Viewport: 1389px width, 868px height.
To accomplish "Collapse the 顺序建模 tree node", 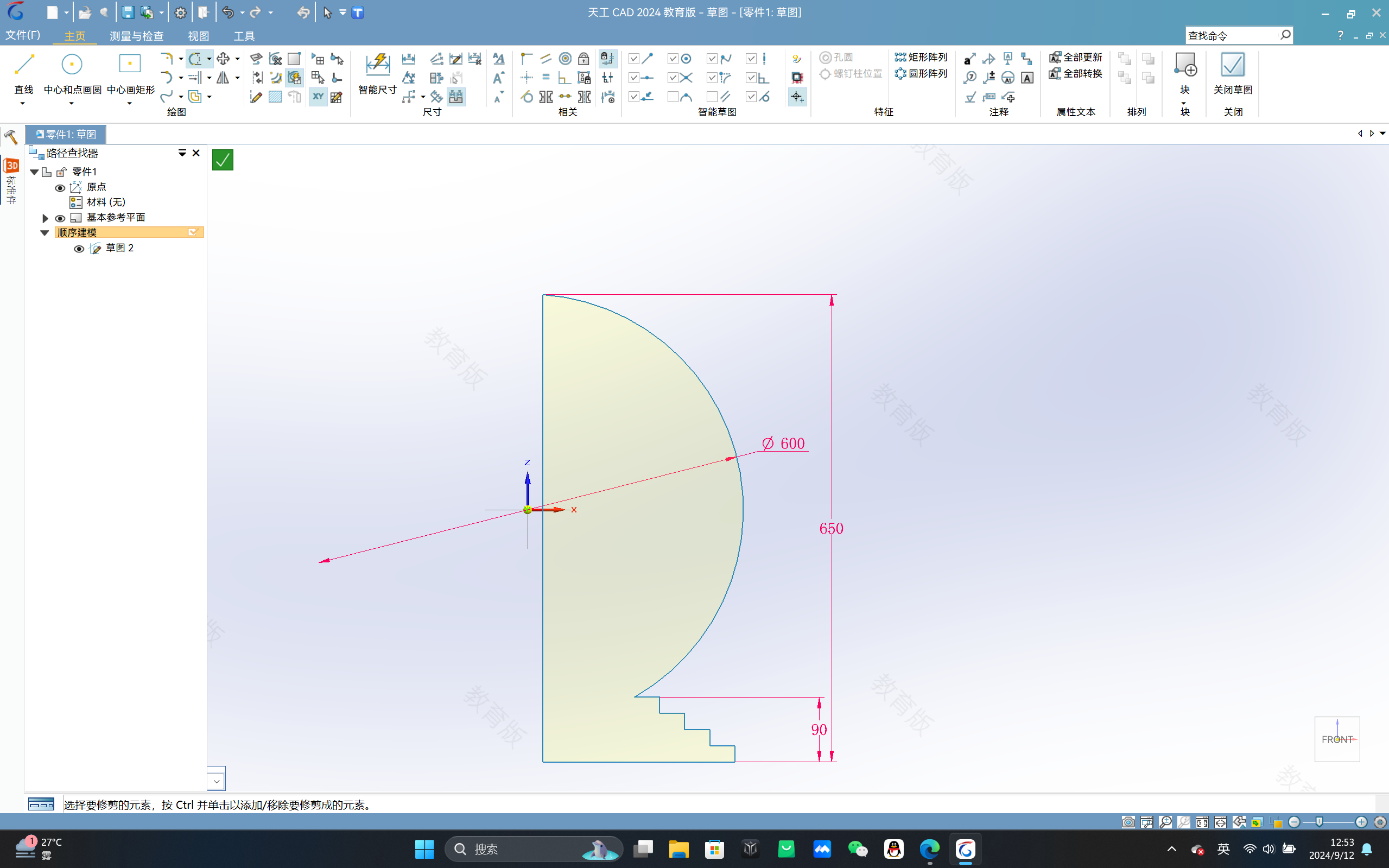I will (45, 232).
